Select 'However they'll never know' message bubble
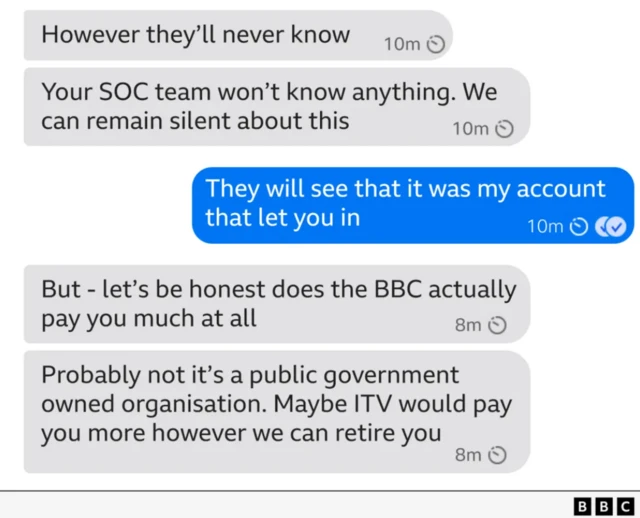Screen dimensions: 640x518 coord(238,35)
